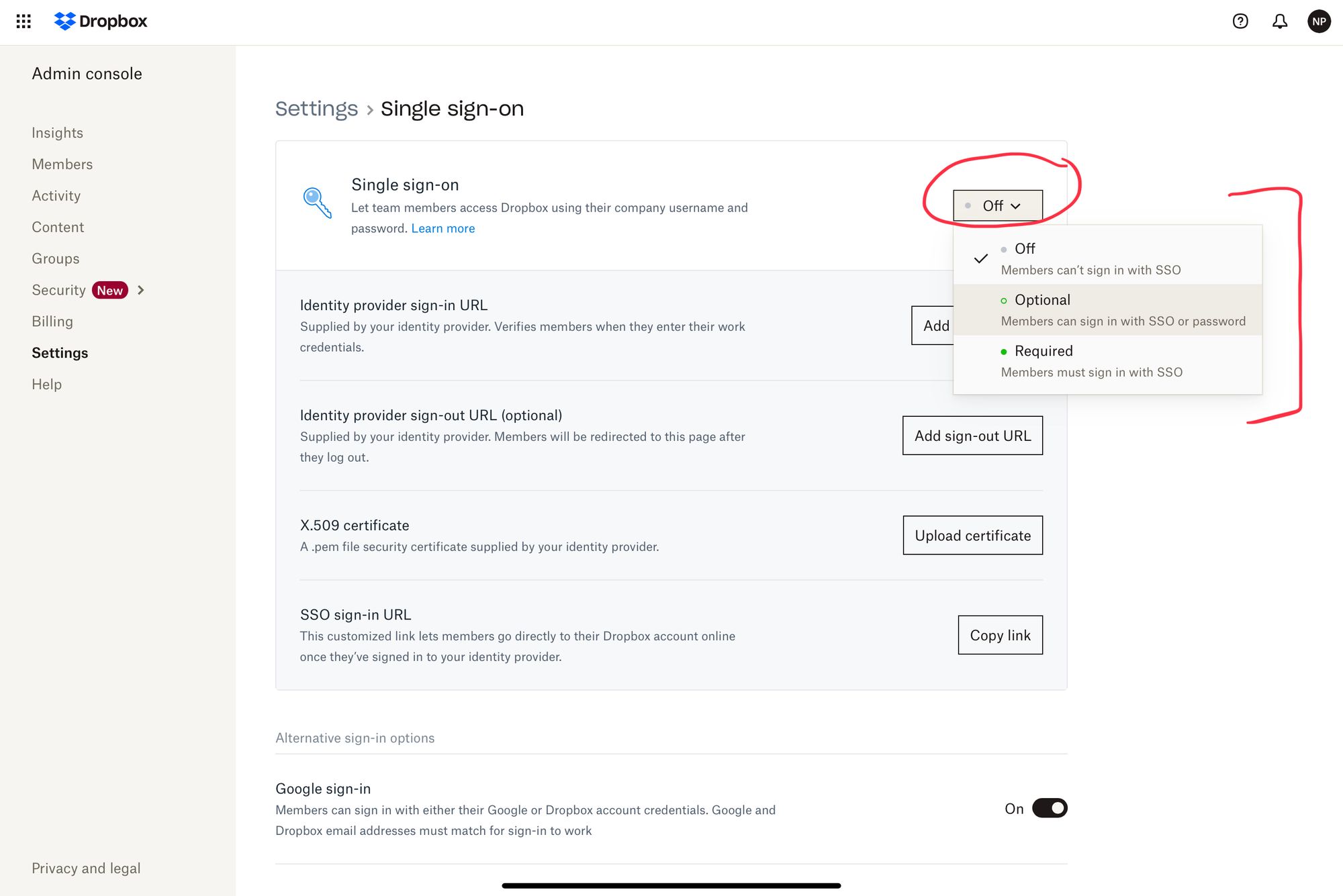Click the 'Single sign-on' breadcrumb title
This screenshot has height=896, width=1343.
click(452, 109)
